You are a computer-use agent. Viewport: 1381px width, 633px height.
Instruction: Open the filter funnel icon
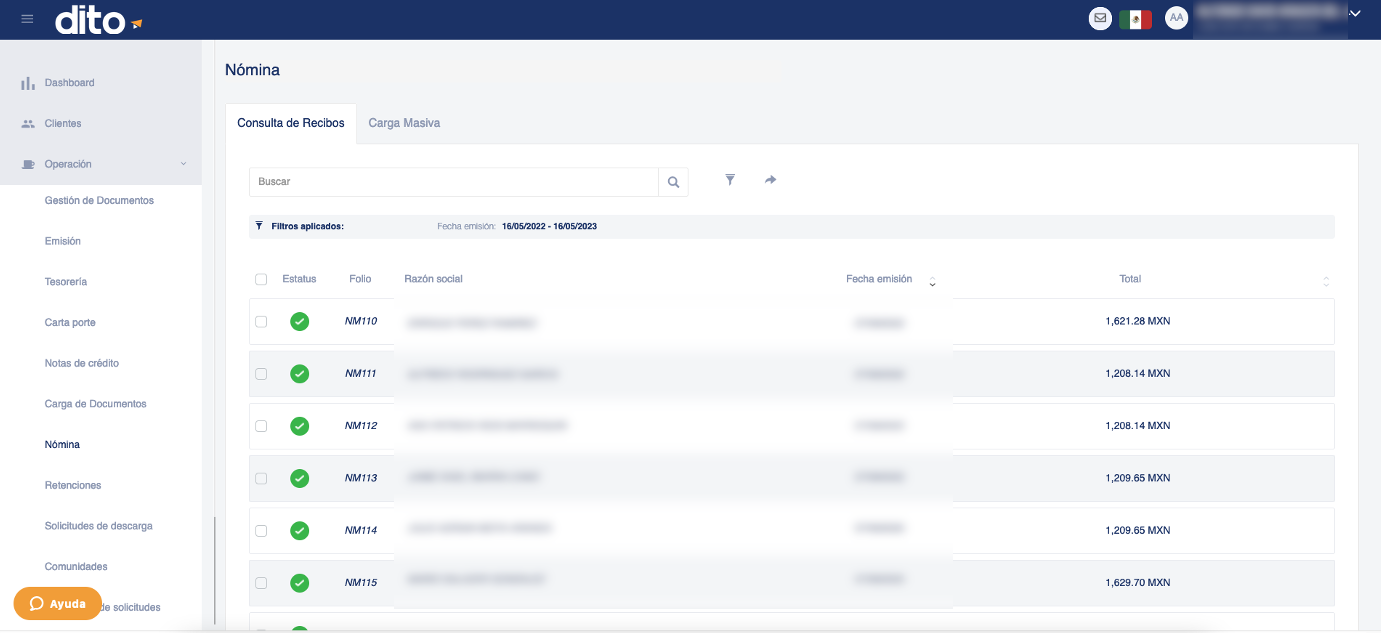730,180
